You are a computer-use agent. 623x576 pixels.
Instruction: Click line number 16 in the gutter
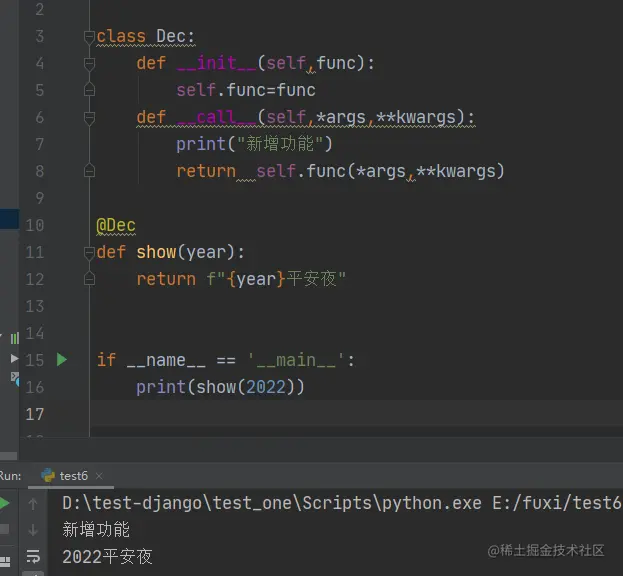(x=35, y=387)
